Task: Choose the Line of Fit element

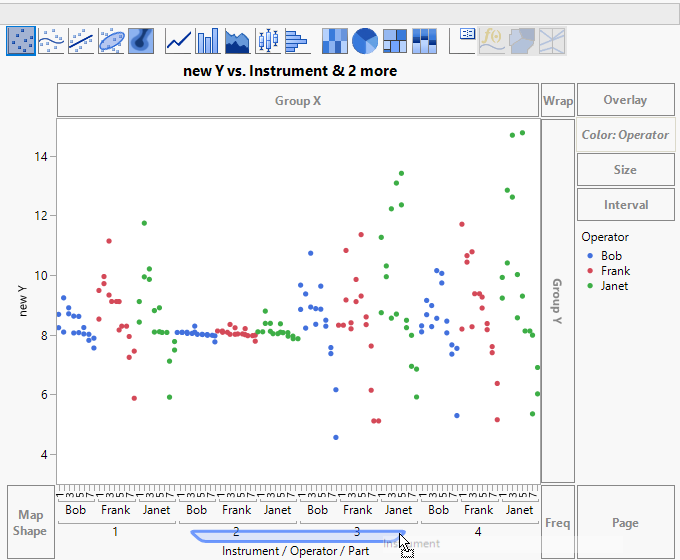Action: 81,40
